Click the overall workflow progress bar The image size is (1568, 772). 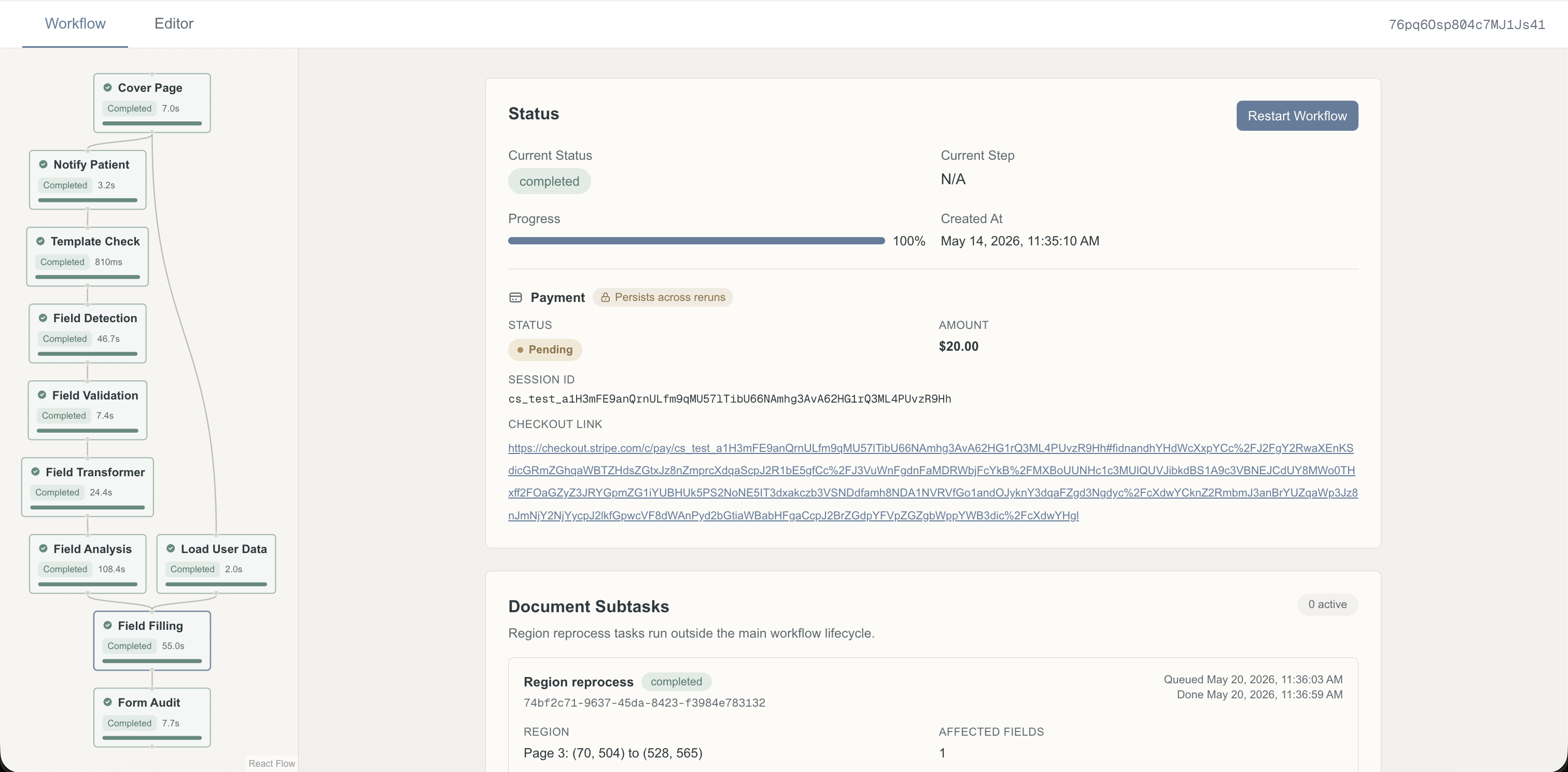point(696,241)
